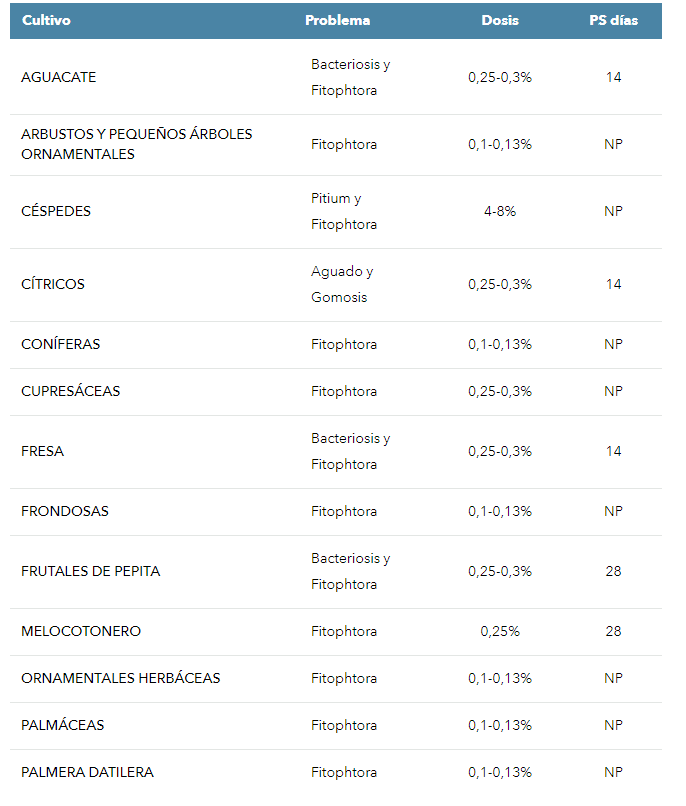Select FRUTALES DE PEPITA row label
This screenshot has height=806, width=686.
tap(90, 572)
